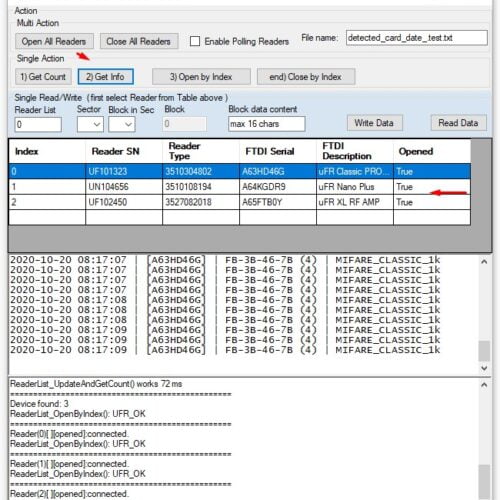Click card log scroll down arrow
The width and height of the screenshot is (500, 500).
click(484, 368)
